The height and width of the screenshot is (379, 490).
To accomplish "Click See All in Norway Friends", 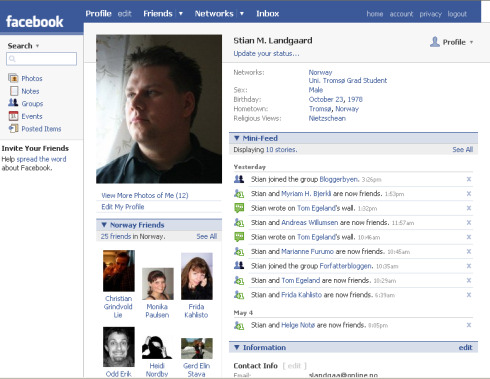I will (x=207, y=236).
